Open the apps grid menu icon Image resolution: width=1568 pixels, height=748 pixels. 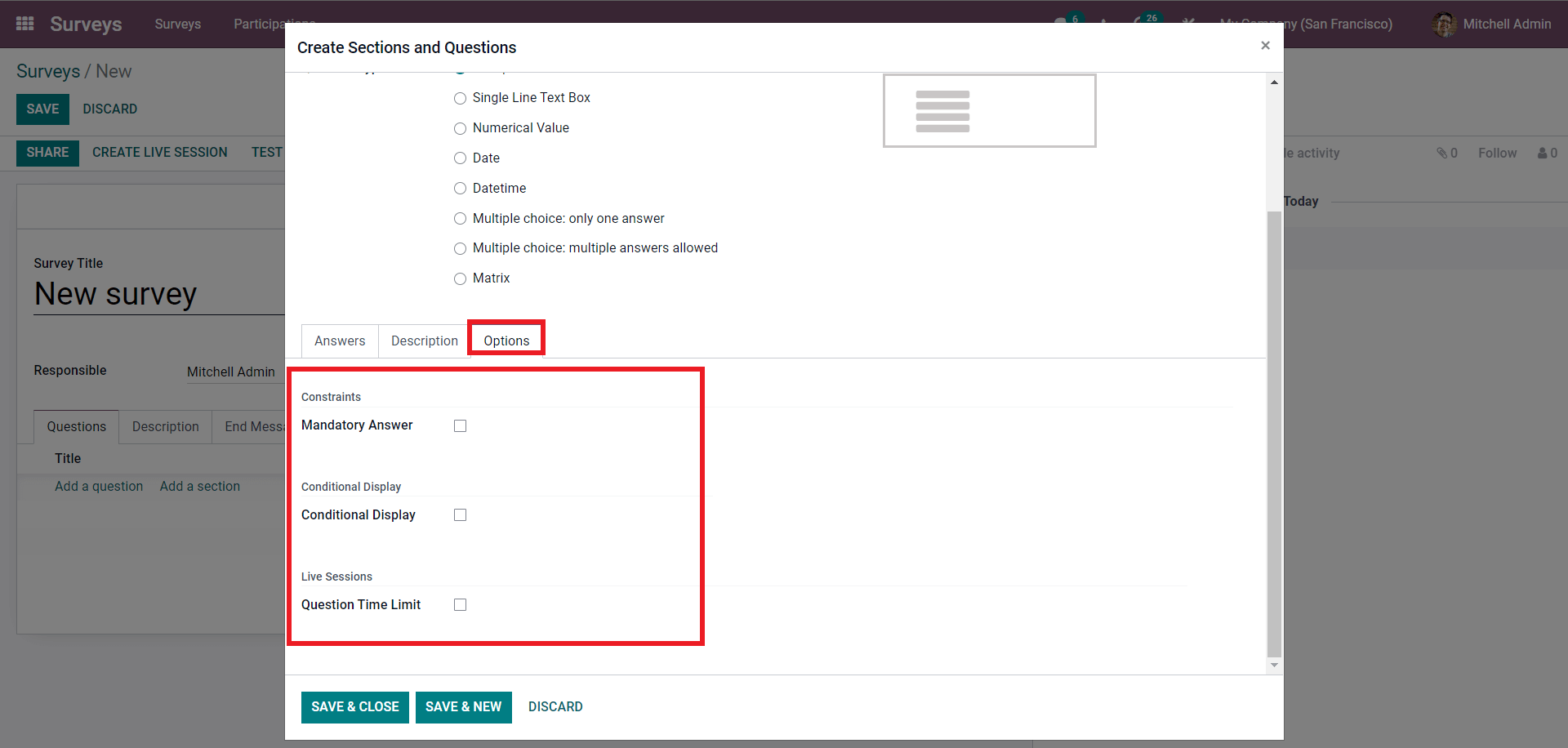coord(25,24)
